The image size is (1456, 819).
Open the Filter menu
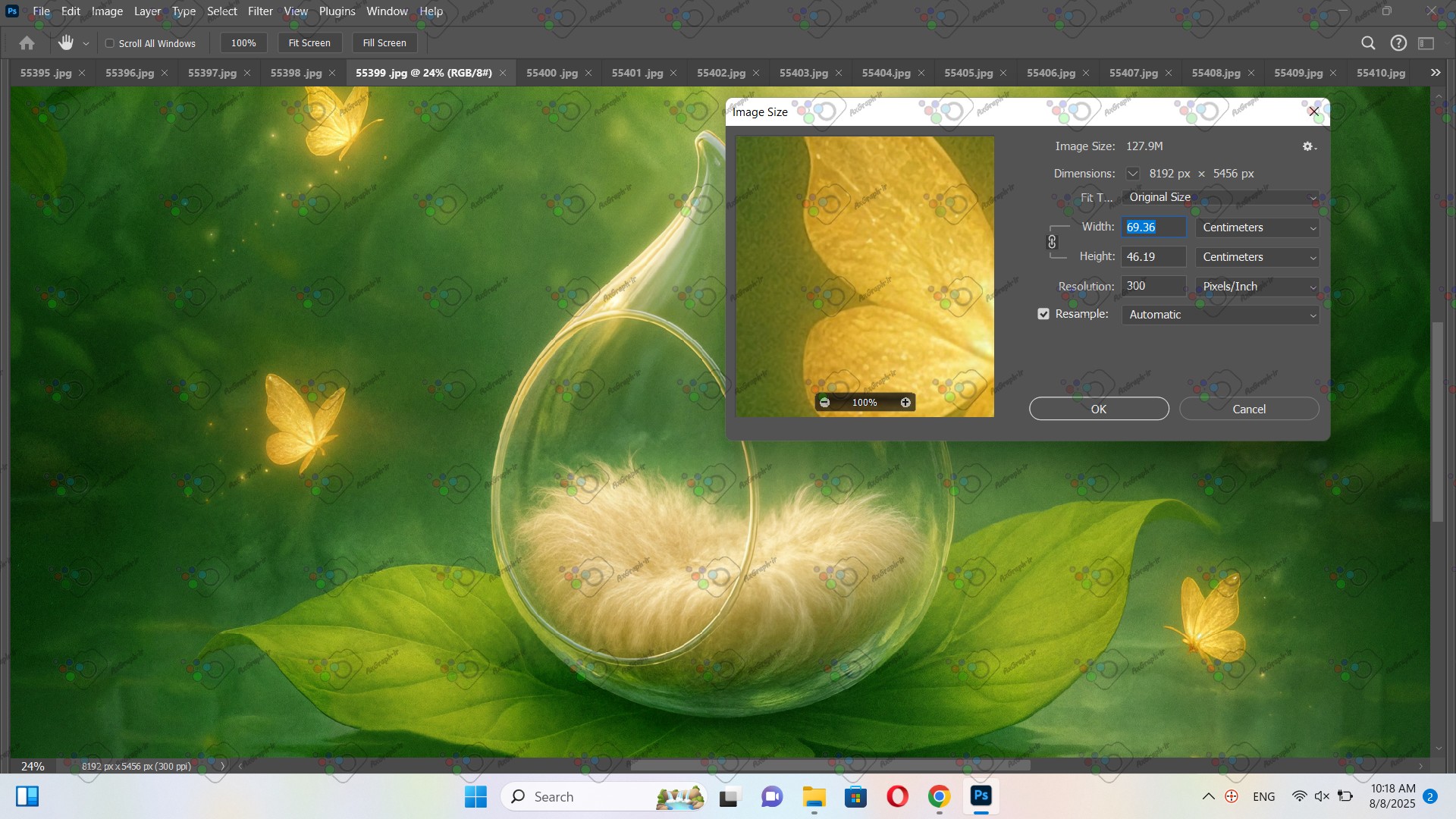[x=260, y=11]
